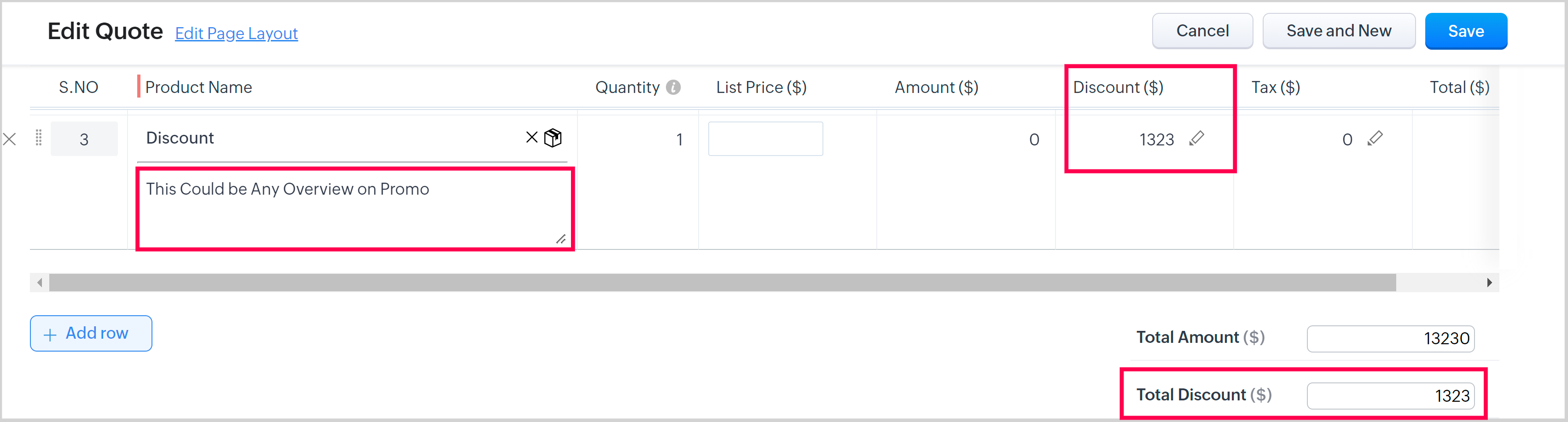Click the pencil icon next to Discount 1323
Screen dimensions: 1568x422
tap(1196, 139)
